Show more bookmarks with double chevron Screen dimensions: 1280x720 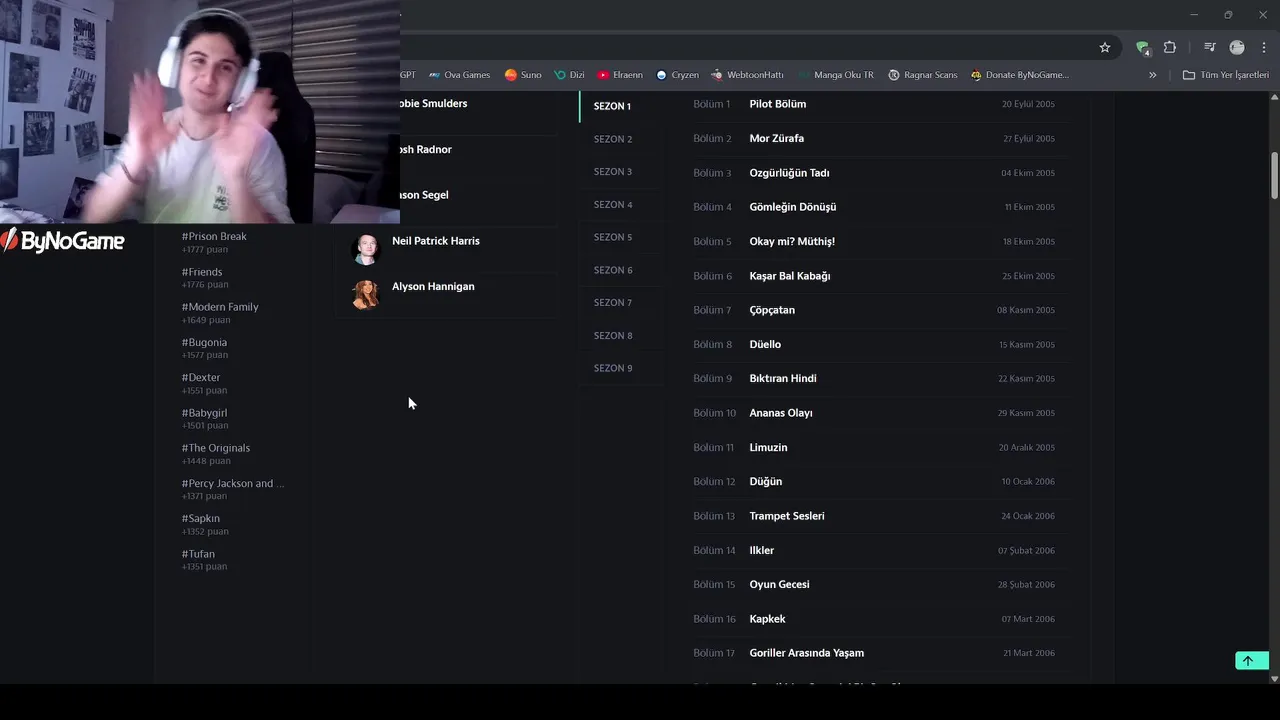[x=1152, y=75]
